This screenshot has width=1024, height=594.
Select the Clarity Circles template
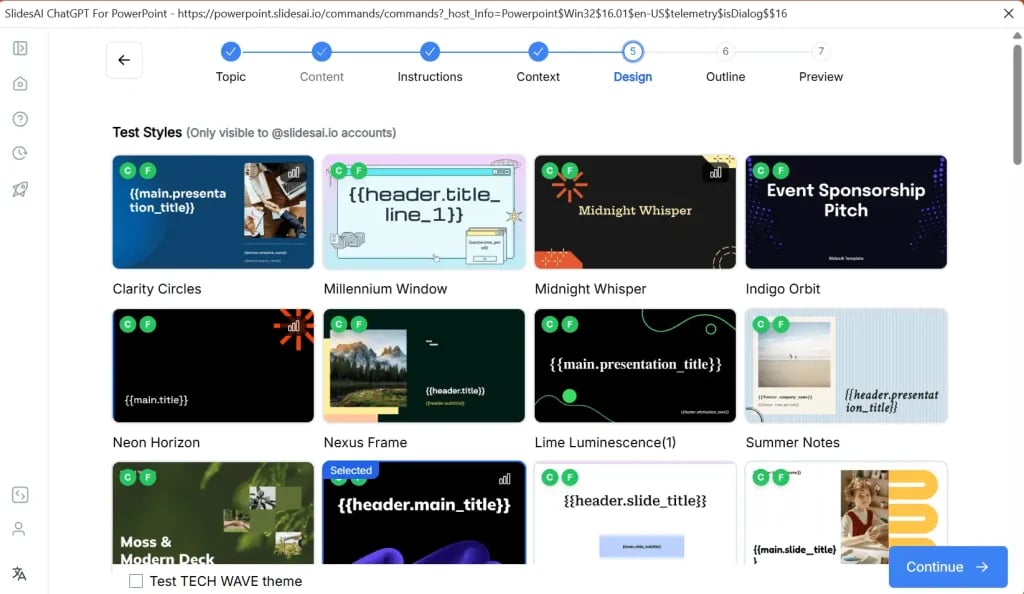212,211
